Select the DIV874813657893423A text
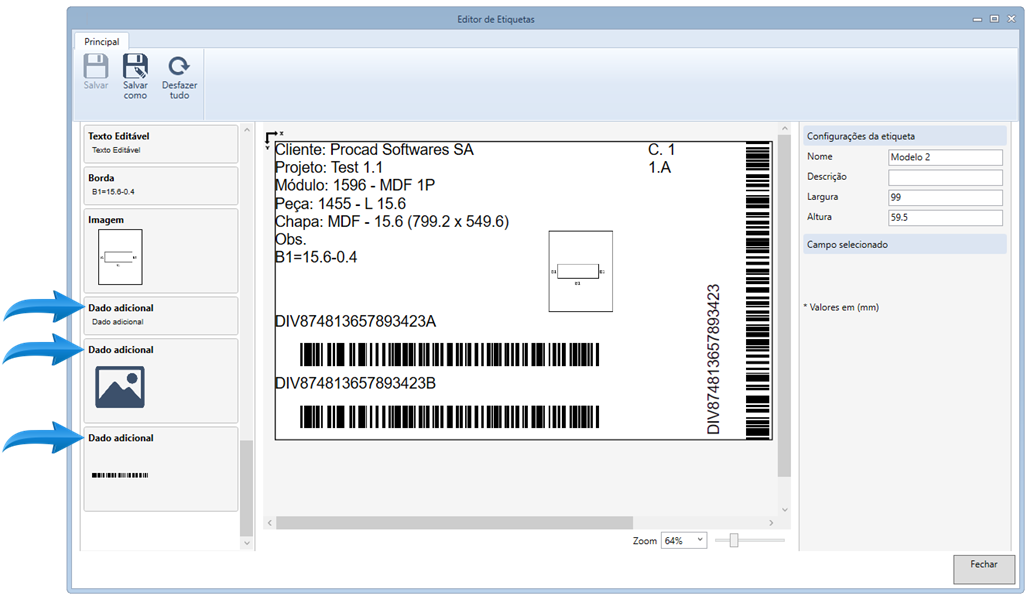Screen dimensions: 1029x597 coord(356,321)
